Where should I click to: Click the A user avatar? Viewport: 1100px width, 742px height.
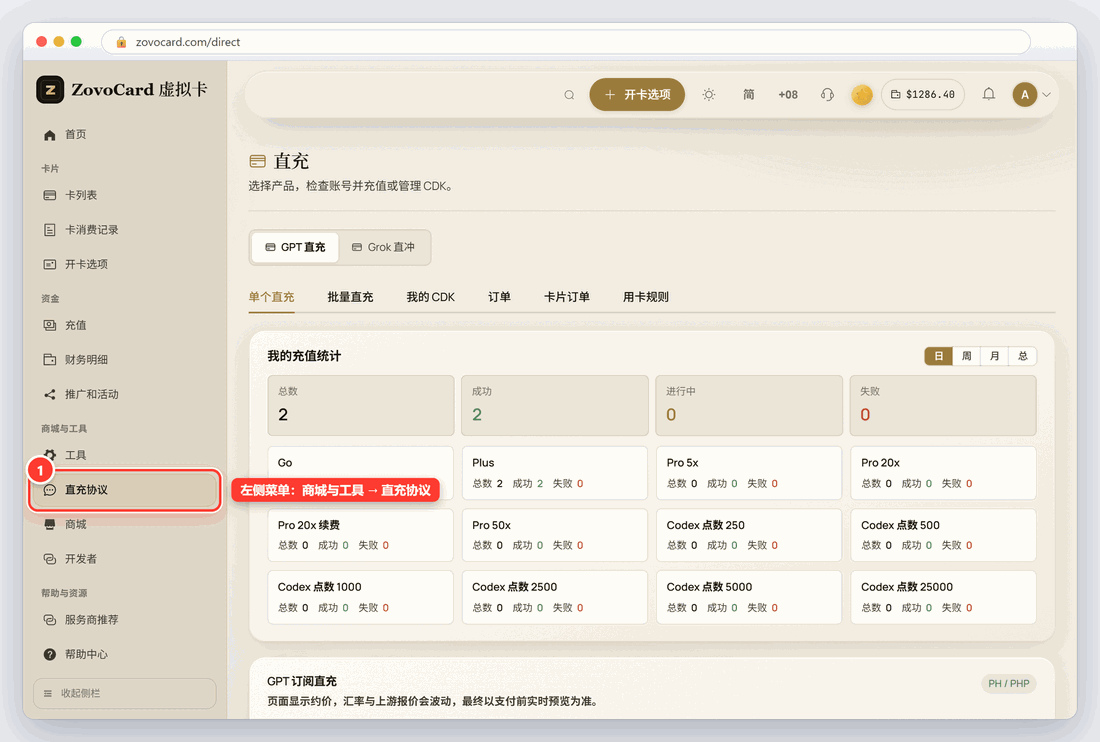point(1025,95)
